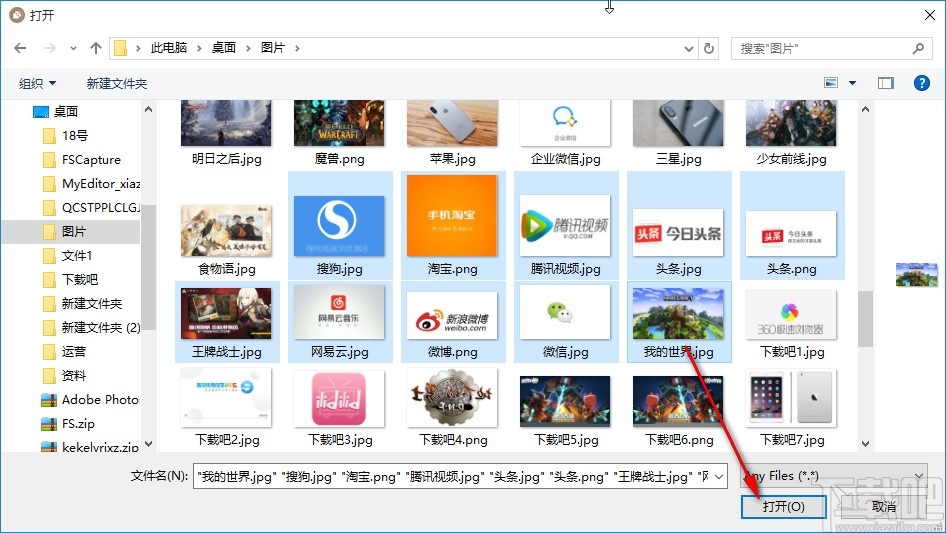
Task: Select 桌面 in the navigation tree
Action: 56,112
